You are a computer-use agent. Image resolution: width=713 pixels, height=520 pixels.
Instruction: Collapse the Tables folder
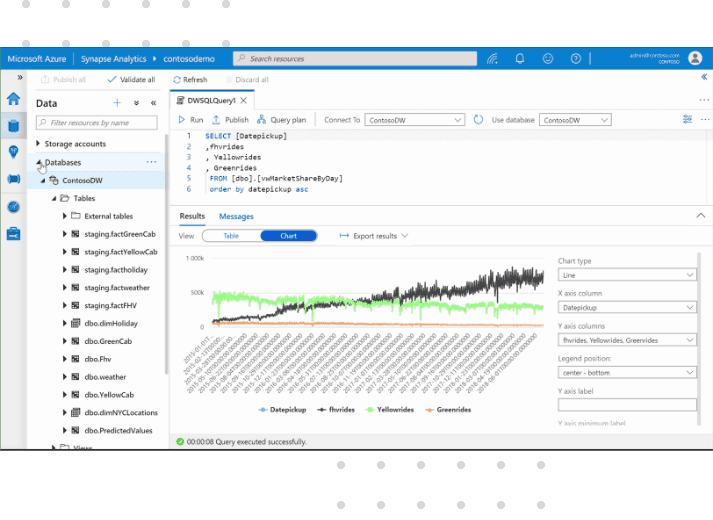54,198
